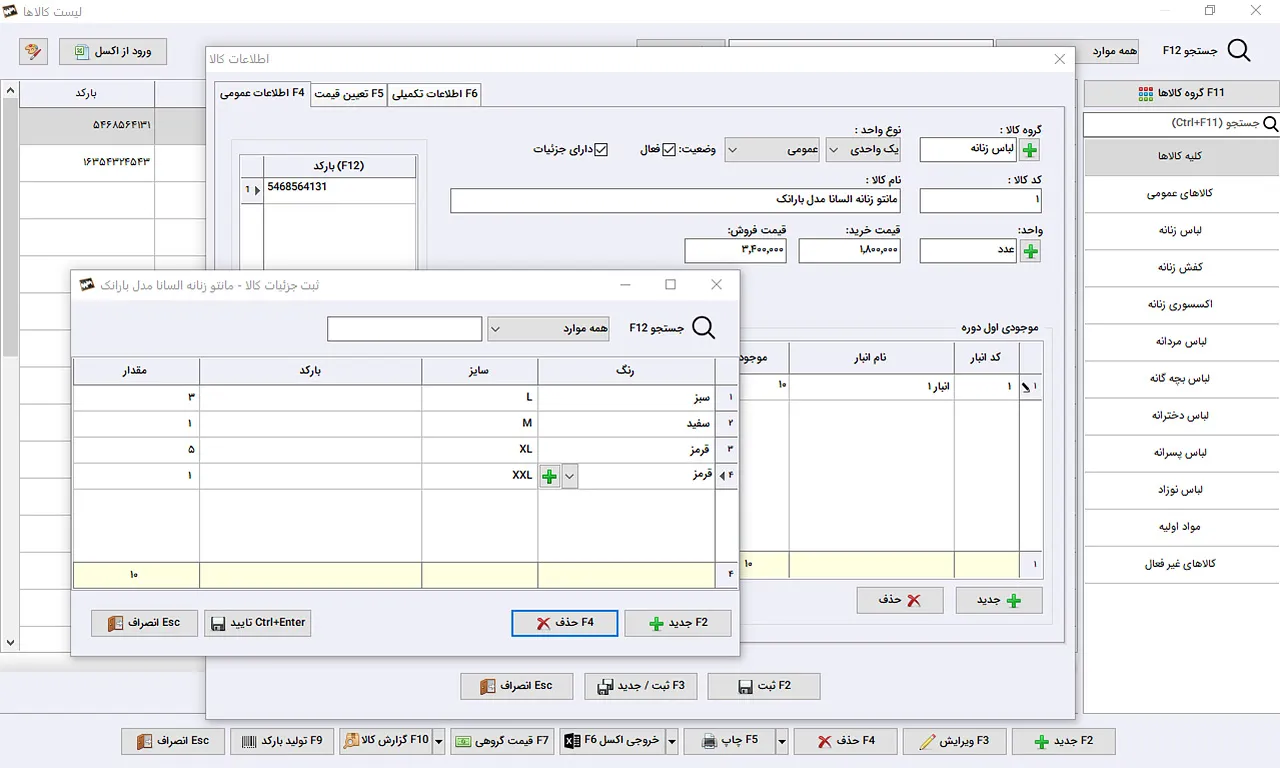Click the green plus in the XXL row
The width and height of the screenshot is (1280, 768).
point(549,477)
